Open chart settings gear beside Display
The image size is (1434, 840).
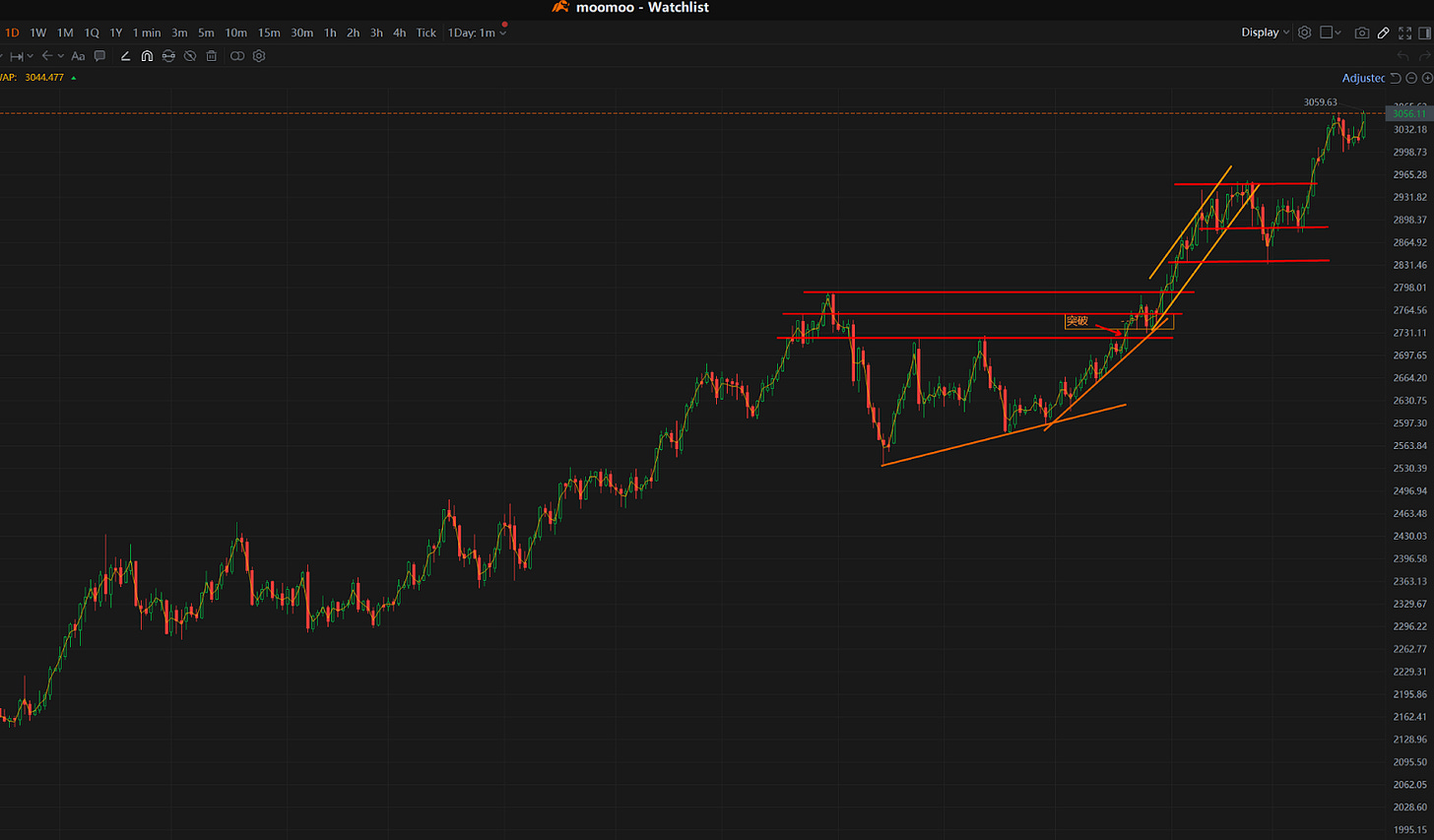pos(1304,32)
